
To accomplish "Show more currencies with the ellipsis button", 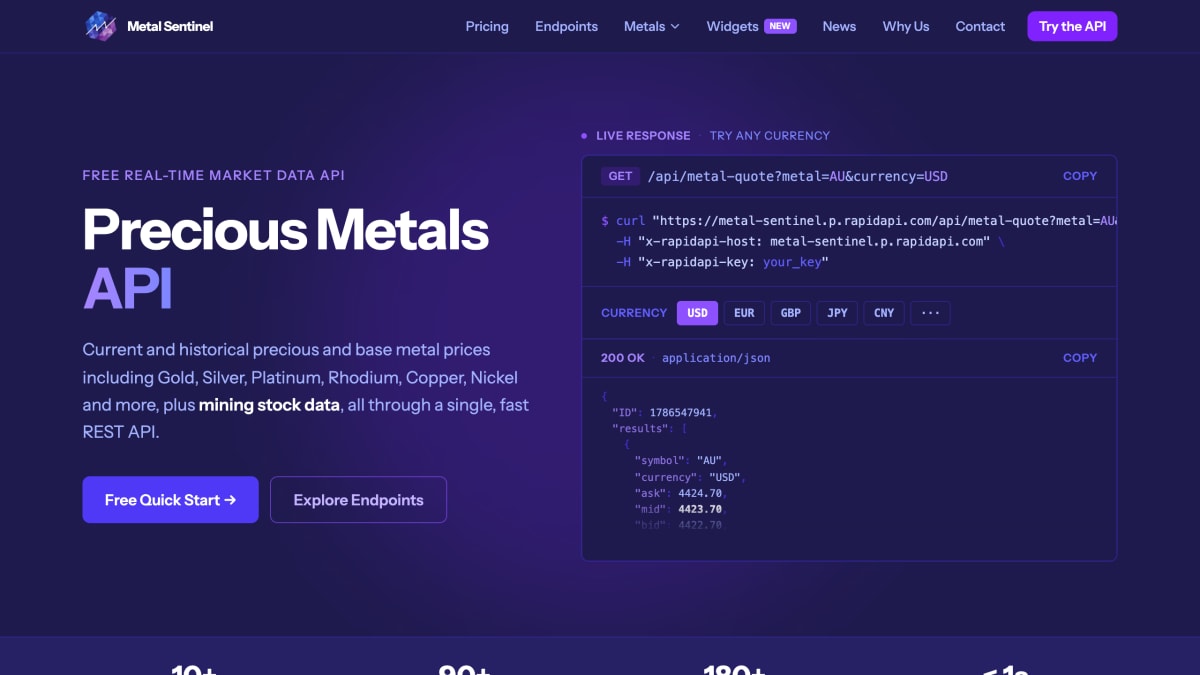I will (930, 313).
